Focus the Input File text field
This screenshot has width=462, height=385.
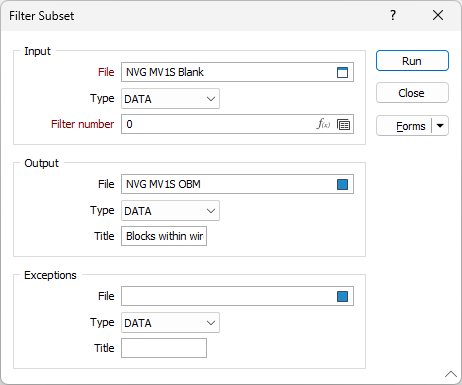click(229, 72)
